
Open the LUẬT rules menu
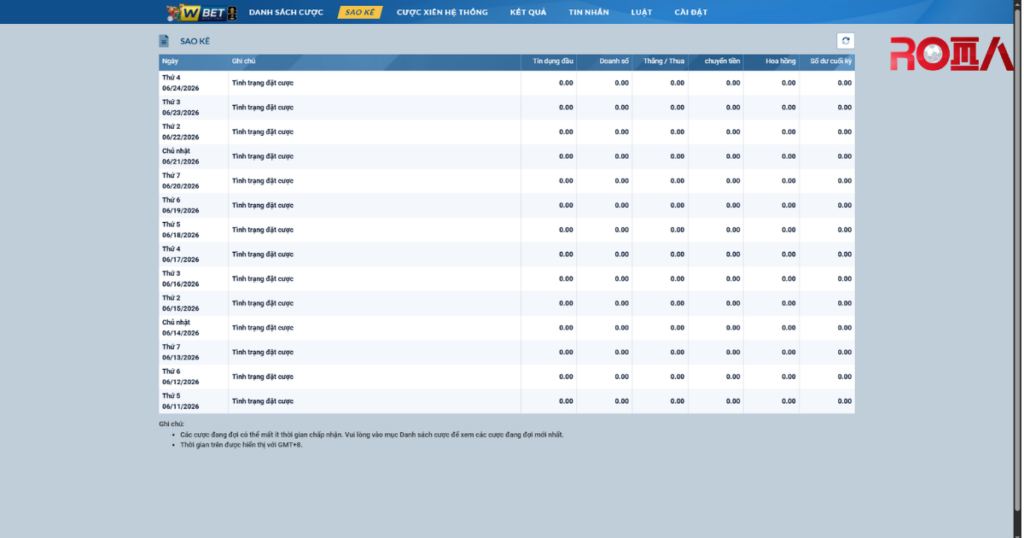pyautogui.click(x=641, y=12)
